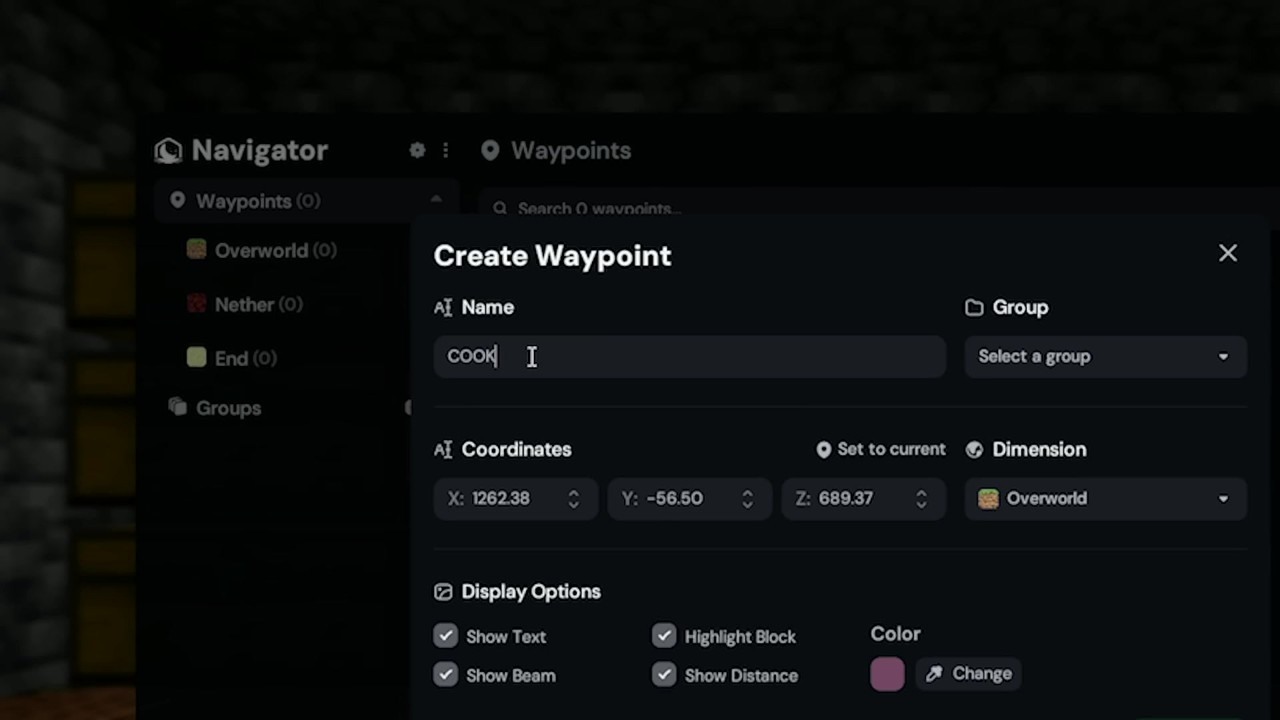Click the Groups stack icon
The height and width of the screenshot is (720, 1280).
(178, 407)
